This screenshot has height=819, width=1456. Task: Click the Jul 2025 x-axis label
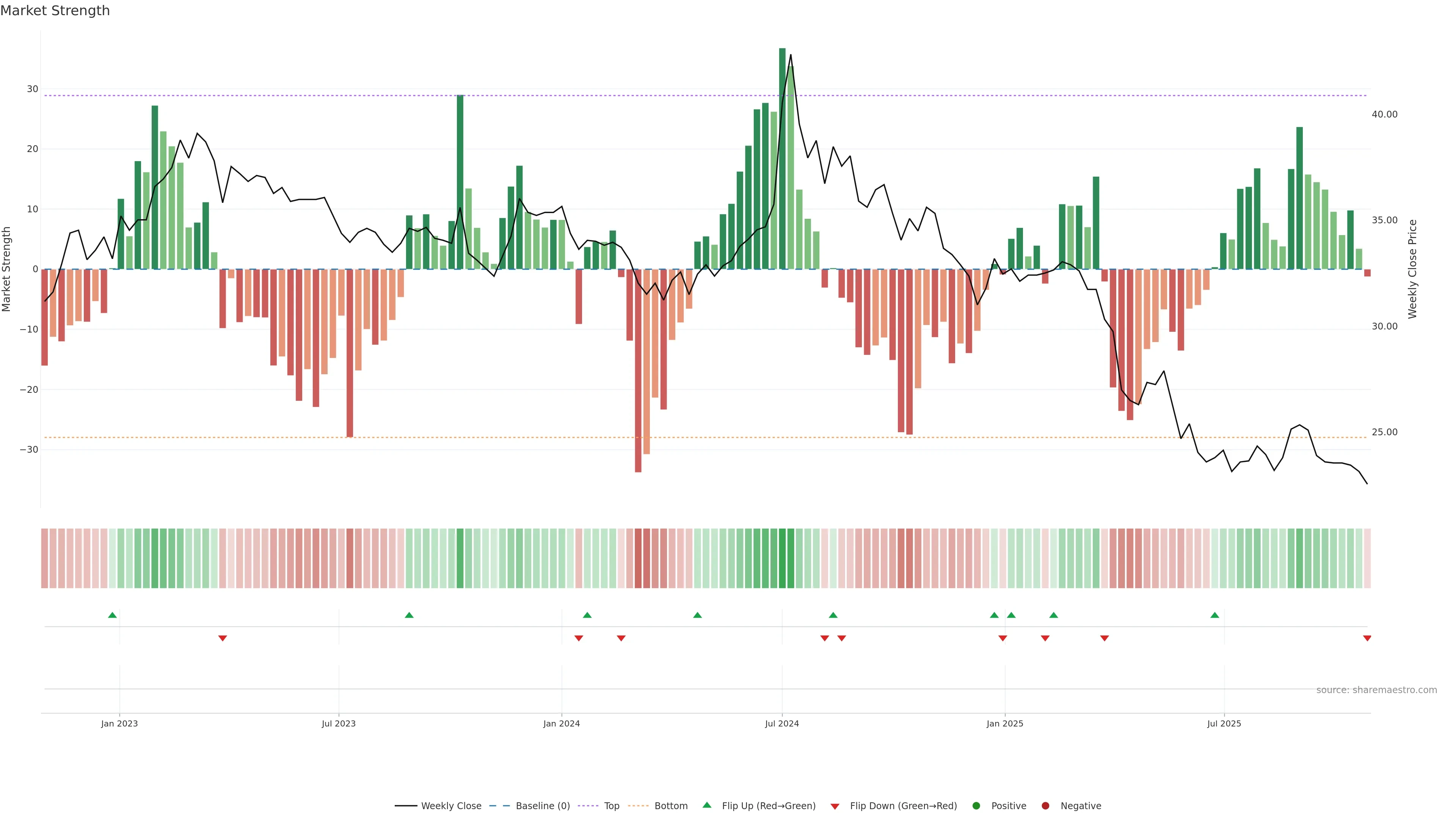point(1224,723)
